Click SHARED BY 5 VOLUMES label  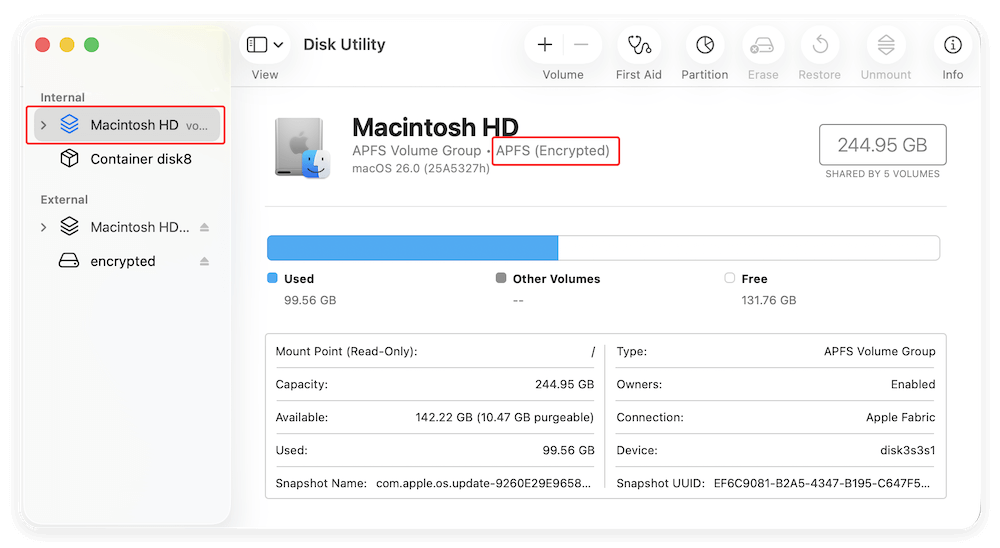click(x=883, y=174)
